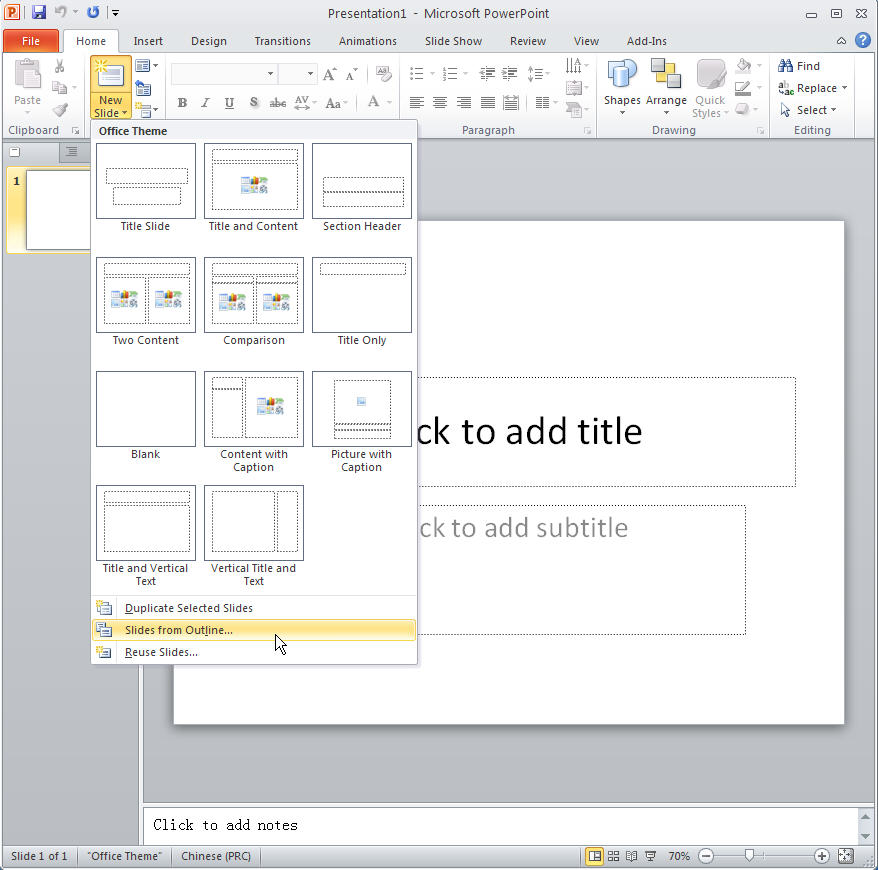Toggle bold formatting in Font group

click(182, 103)
